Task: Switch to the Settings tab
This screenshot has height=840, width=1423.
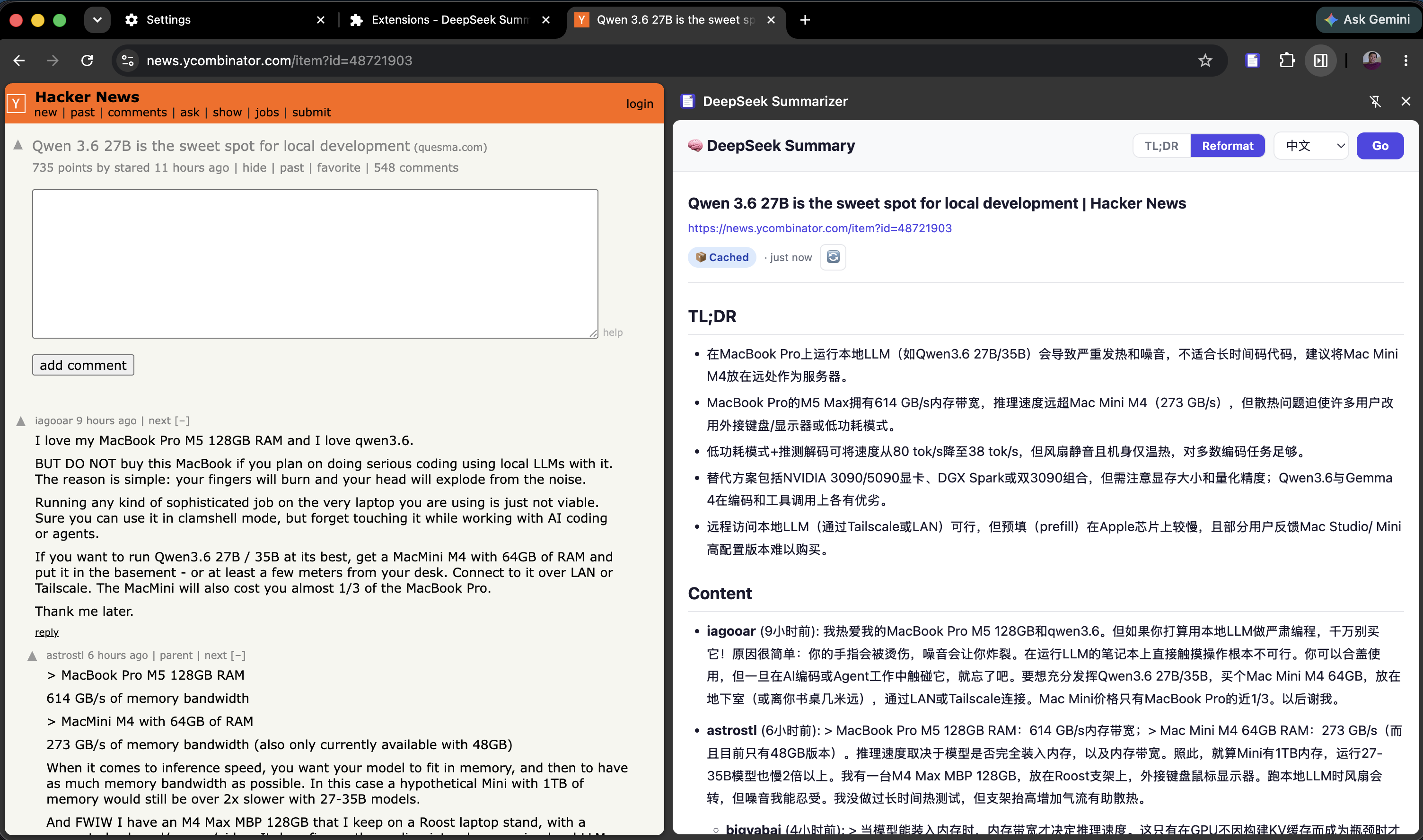Action: coord(169,20)
